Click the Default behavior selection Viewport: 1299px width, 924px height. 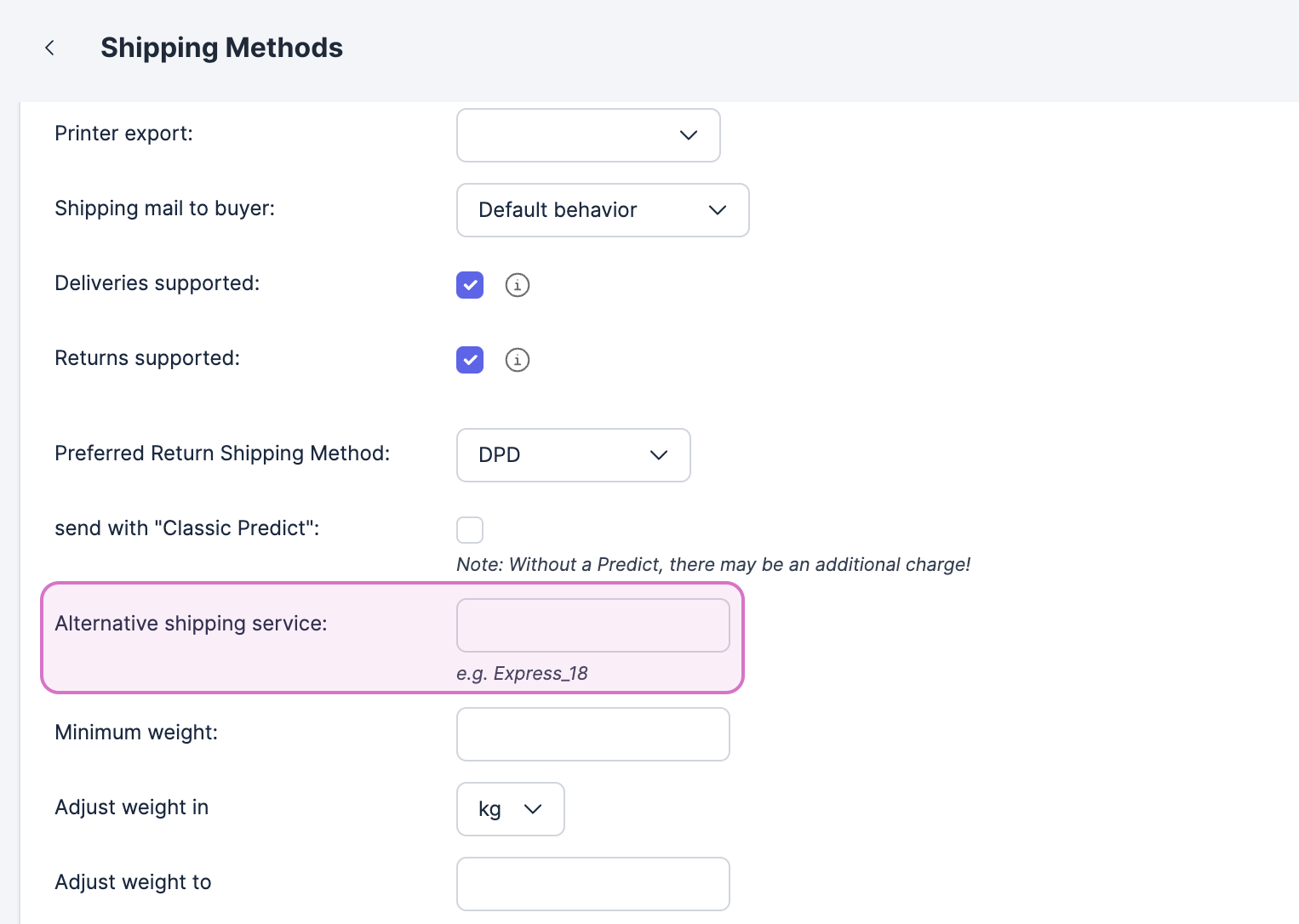(x=558, y=210)
